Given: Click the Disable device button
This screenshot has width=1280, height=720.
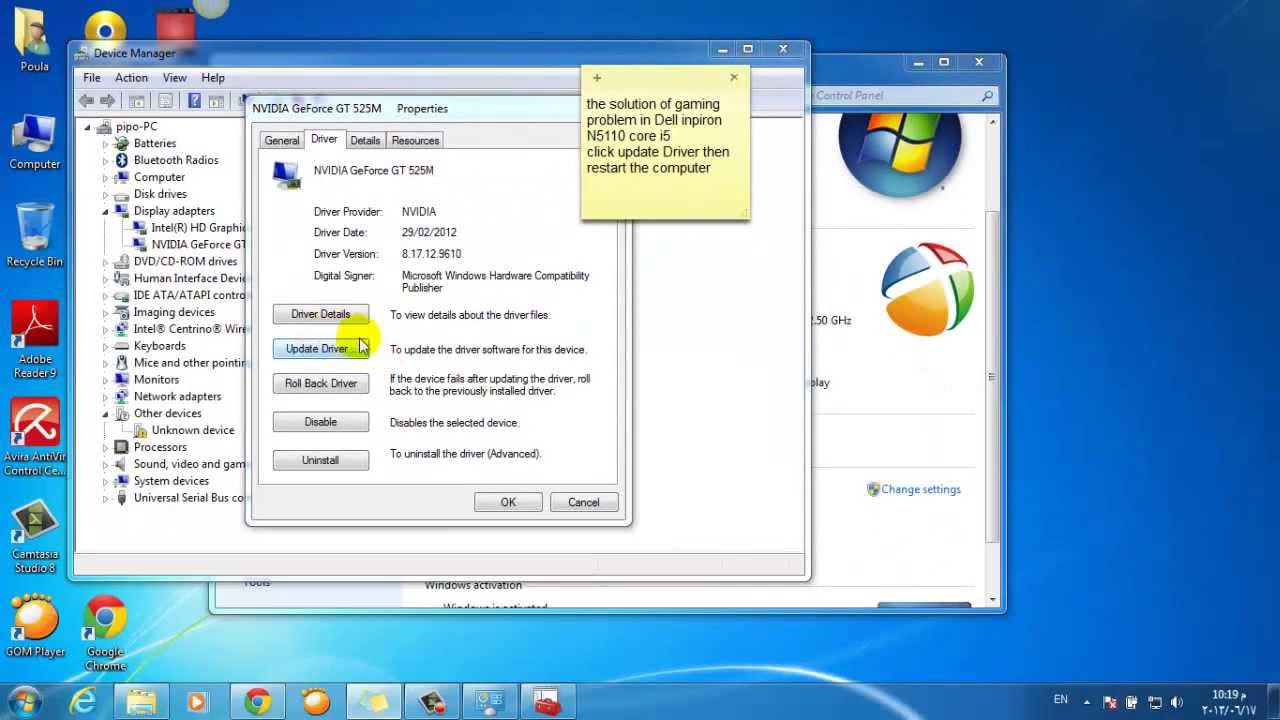Looking at the screenshot, I should (x=321, y=422).
